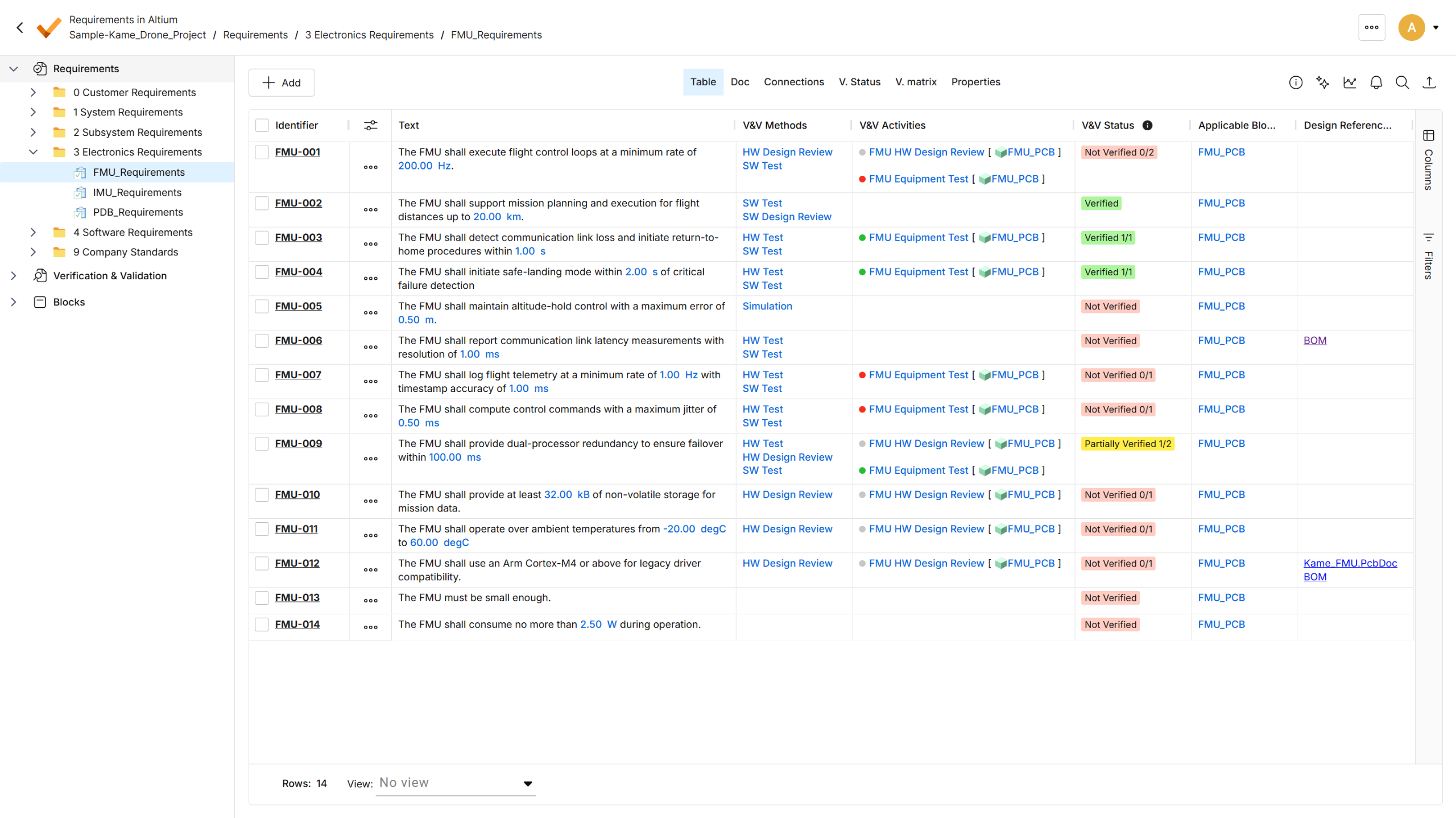
Task: Select IMU_Requirements in the tree
Action: [x=137, y=192]
